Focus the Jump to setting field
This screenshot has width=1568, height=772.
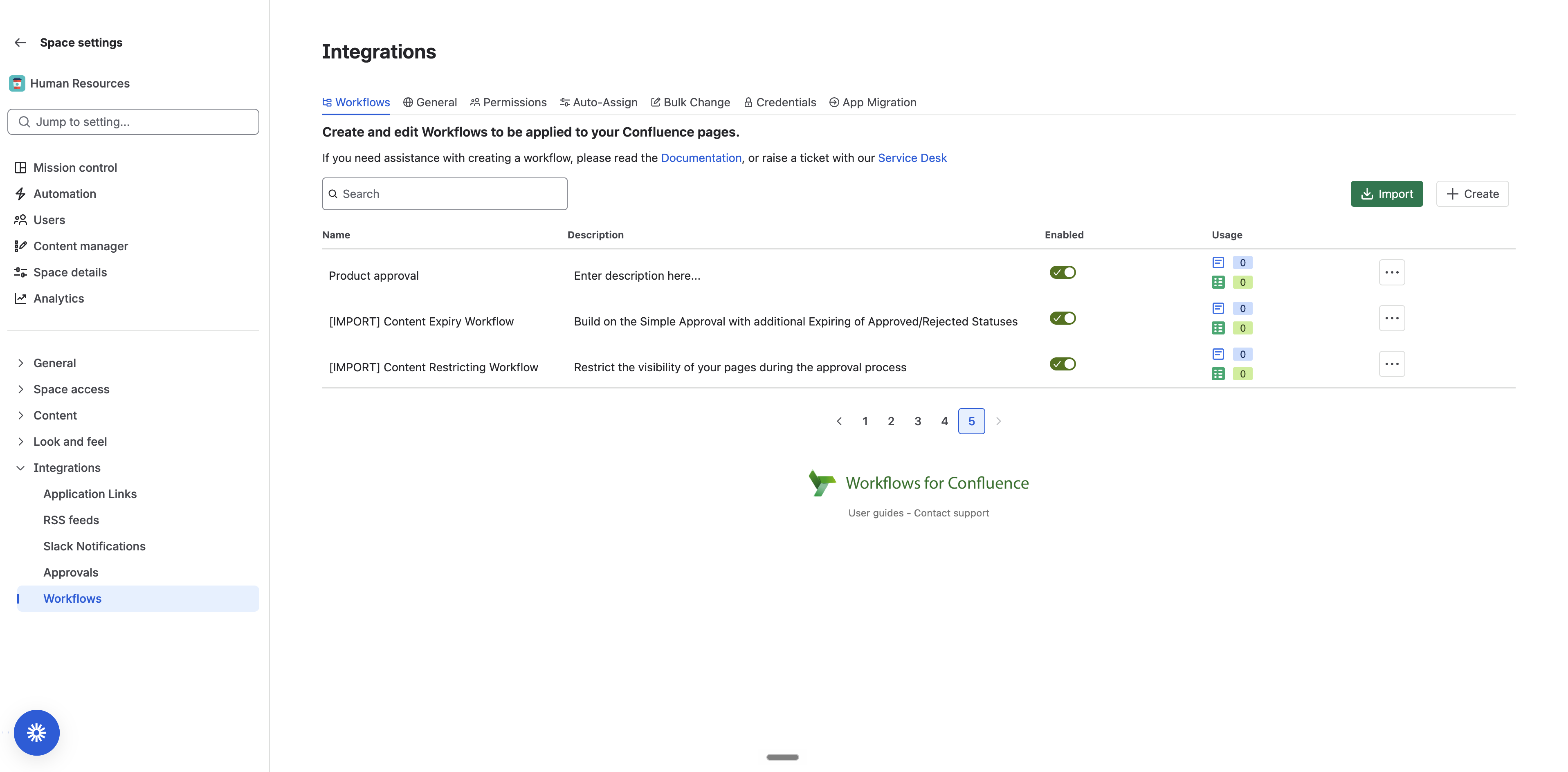point(133,122)
